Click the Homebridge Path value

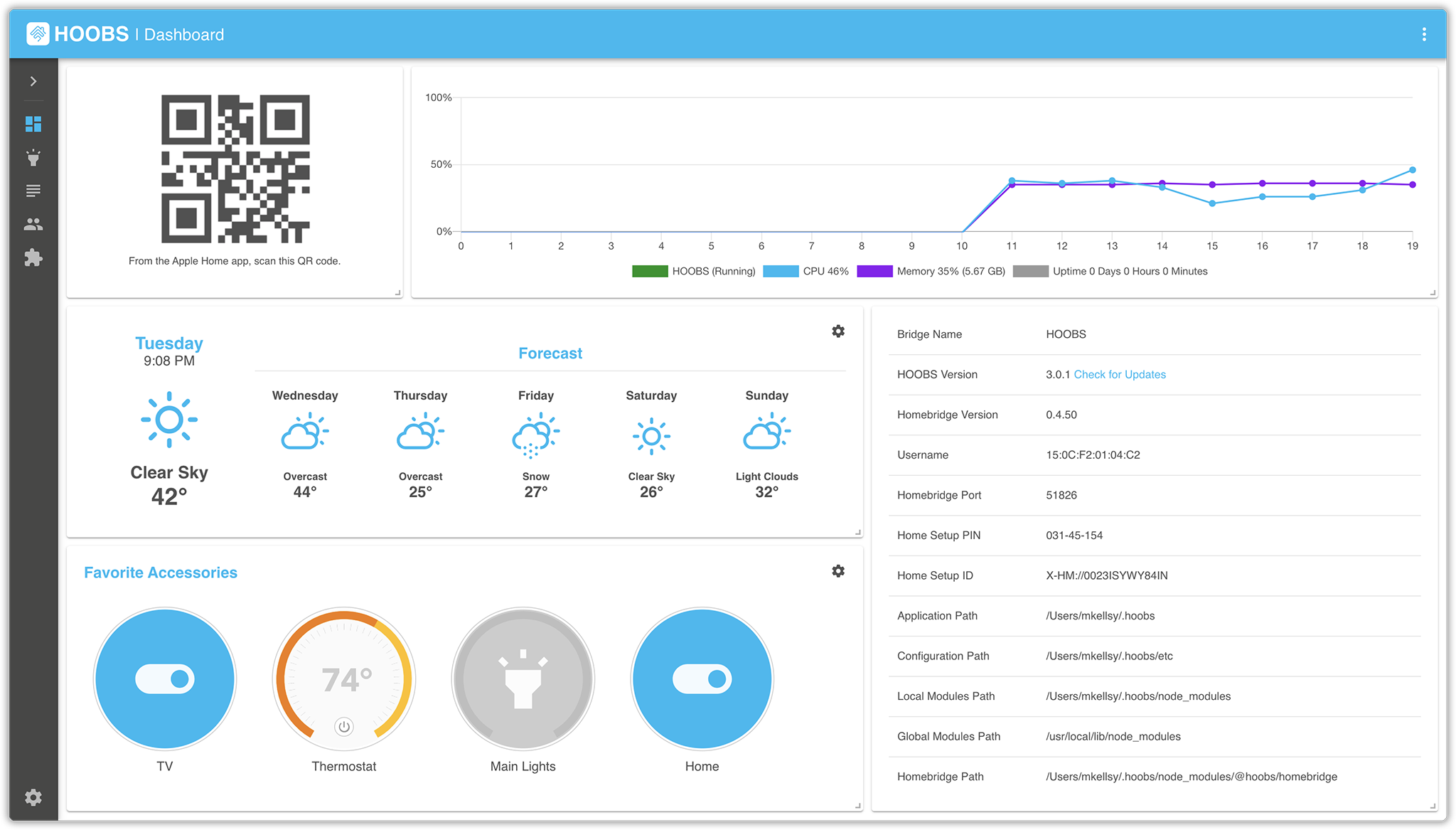click(1192, 777)
